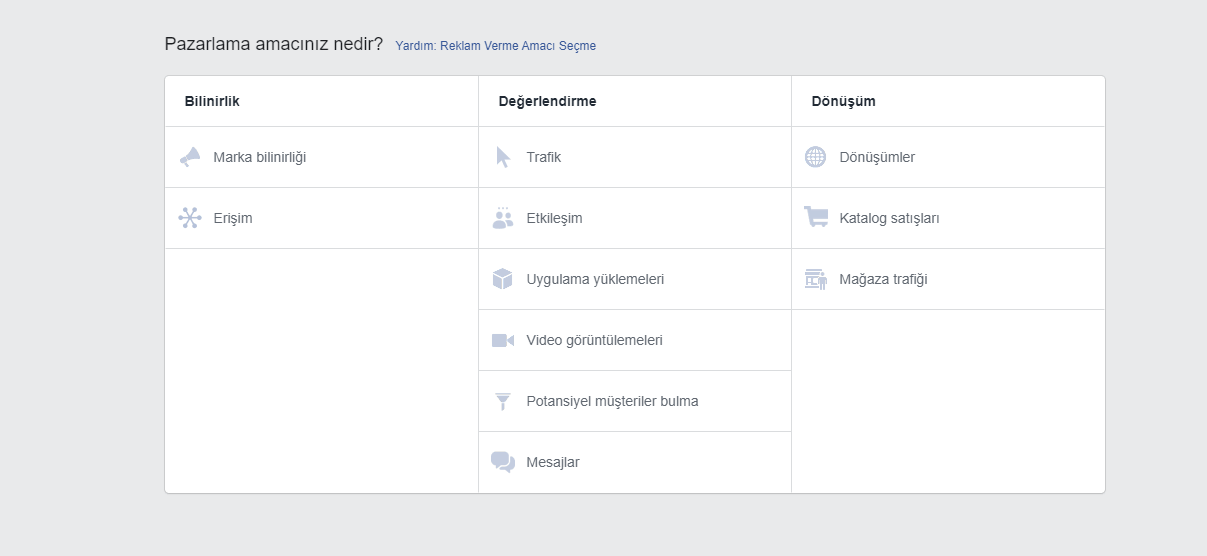Choose the Mesajlar objective label
This screenshot has width=1207, height=556.
tap(553, 462)
